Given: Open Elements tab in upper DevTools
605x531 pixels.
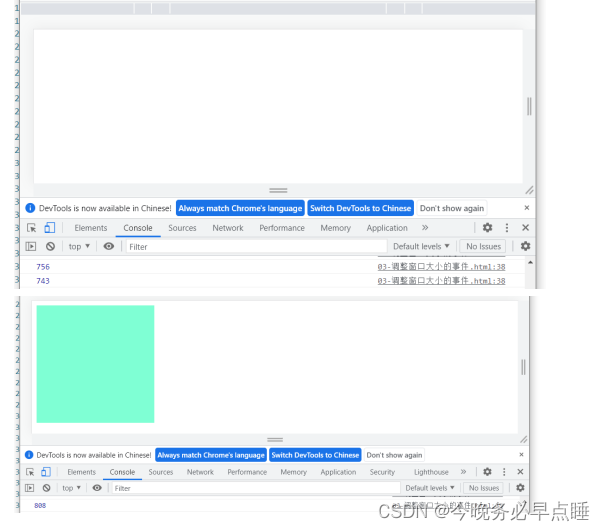Looking at the screenshot, I should (x=91, y=228).
